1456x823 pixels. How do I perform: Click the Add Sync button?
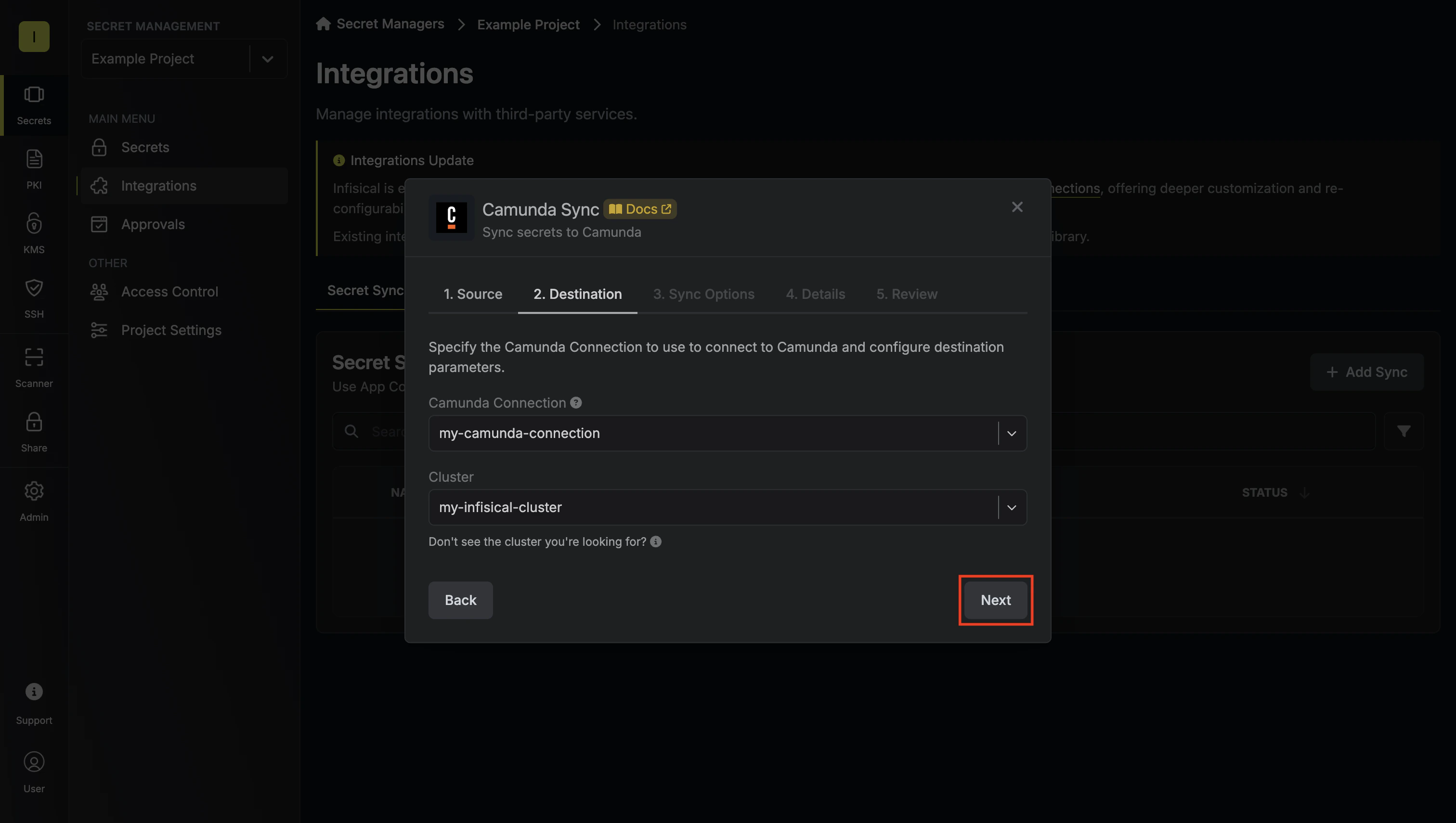(1366, 372)
